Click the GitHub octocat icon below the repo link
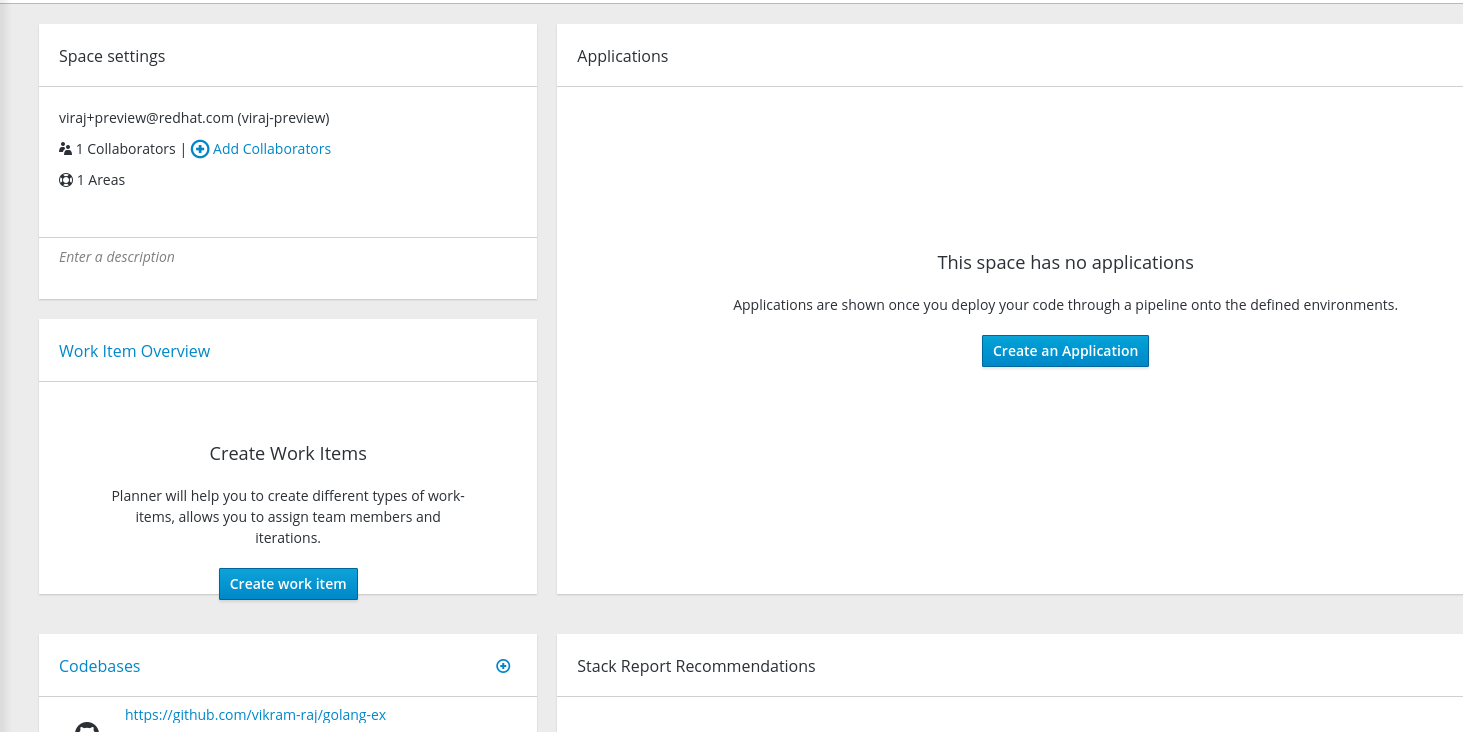Image resolution: width=1463 pixels, height=732 pixels. click(x=87, y=725)
